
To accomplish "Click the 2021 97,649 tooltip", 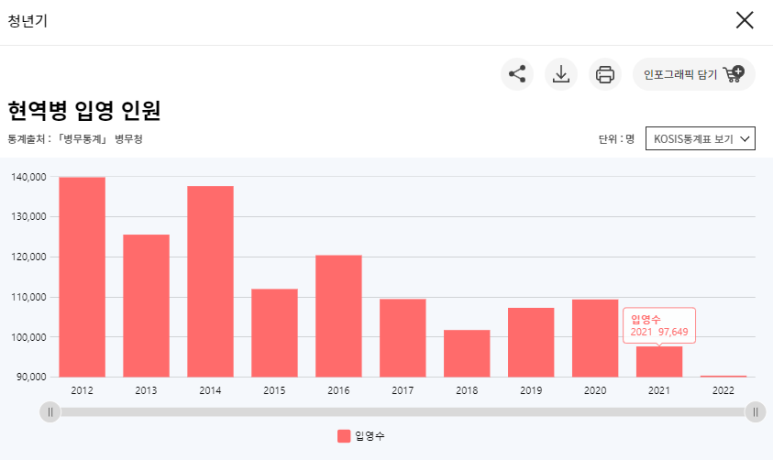I will click(659, 325).
